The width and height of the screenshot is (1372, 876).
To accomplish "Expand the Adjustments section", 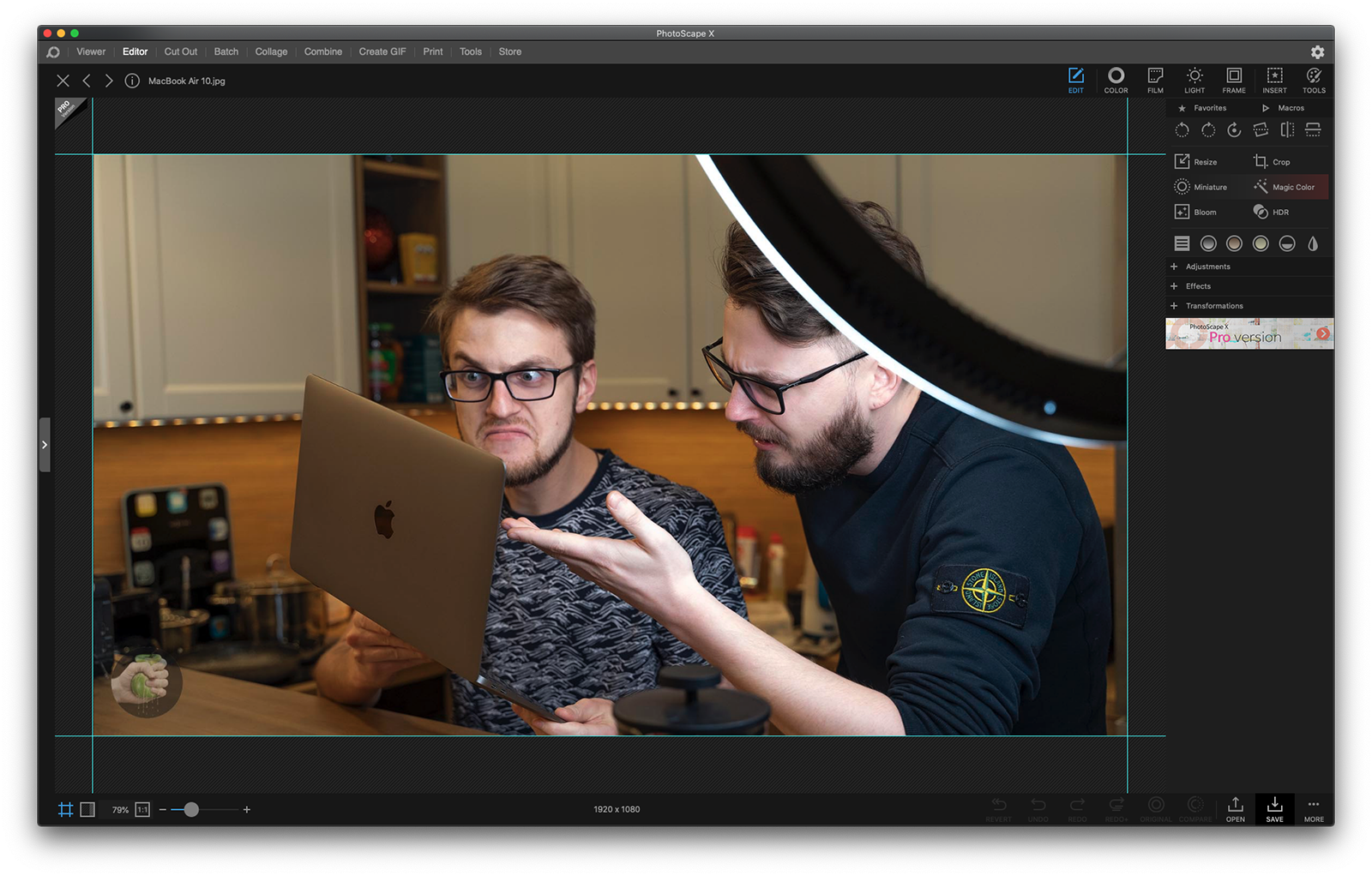I will coord(1207,267).
